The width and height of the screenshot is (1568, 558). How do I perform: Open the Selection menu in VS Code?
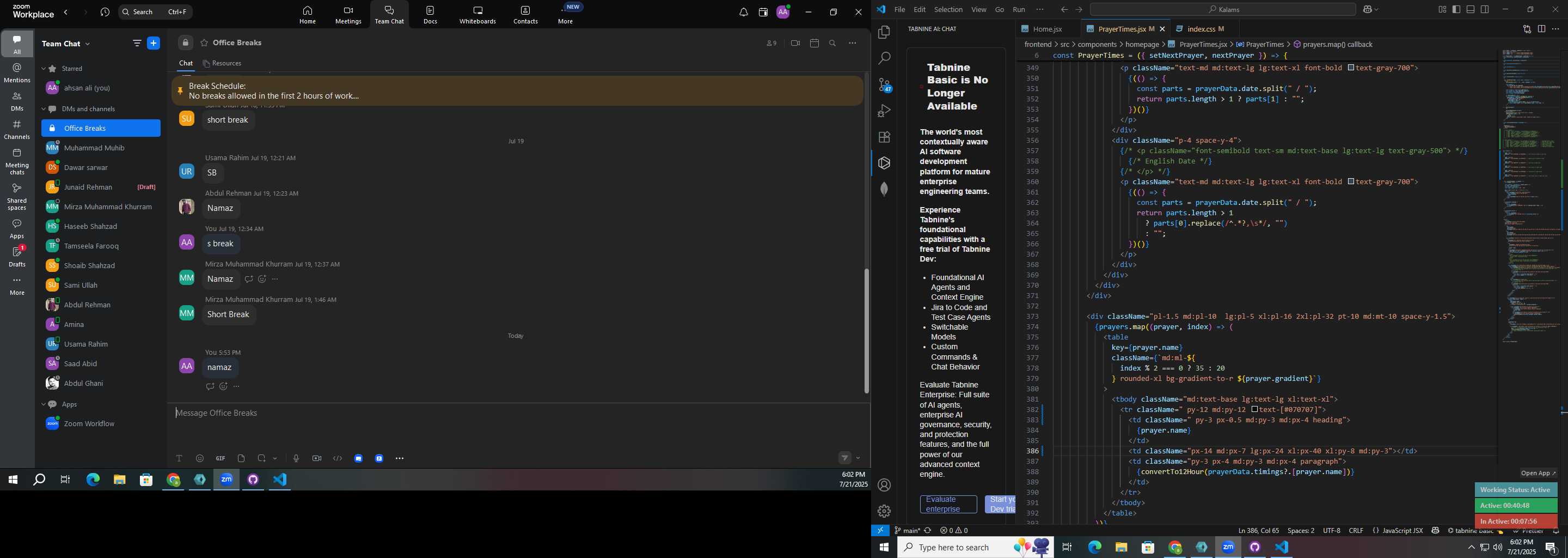948,9
